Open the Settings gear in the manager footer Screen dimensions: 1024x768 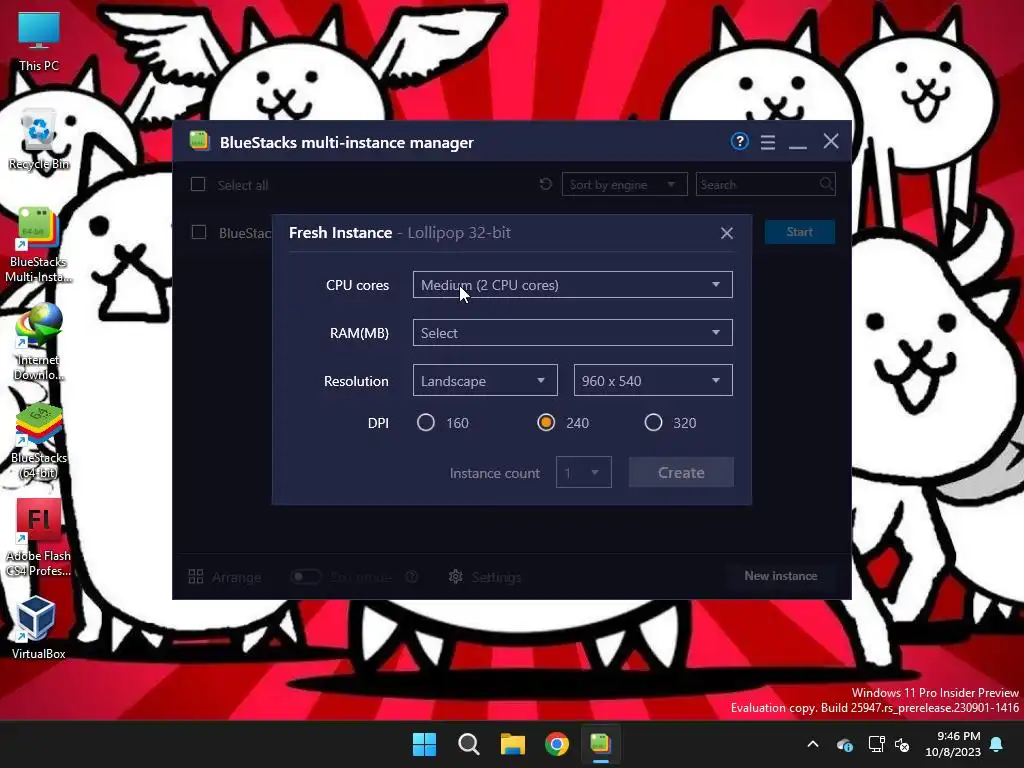(456, 577)
